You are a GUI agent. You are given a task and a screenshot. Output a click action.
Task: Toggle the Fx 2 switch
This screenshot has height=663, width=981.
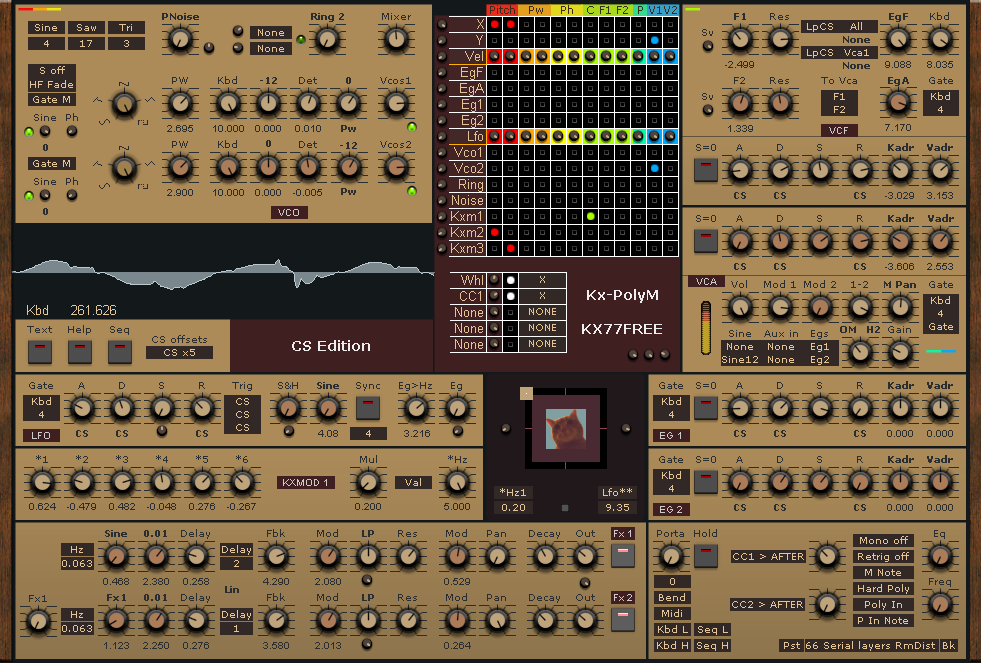click(x=623, y=619)
